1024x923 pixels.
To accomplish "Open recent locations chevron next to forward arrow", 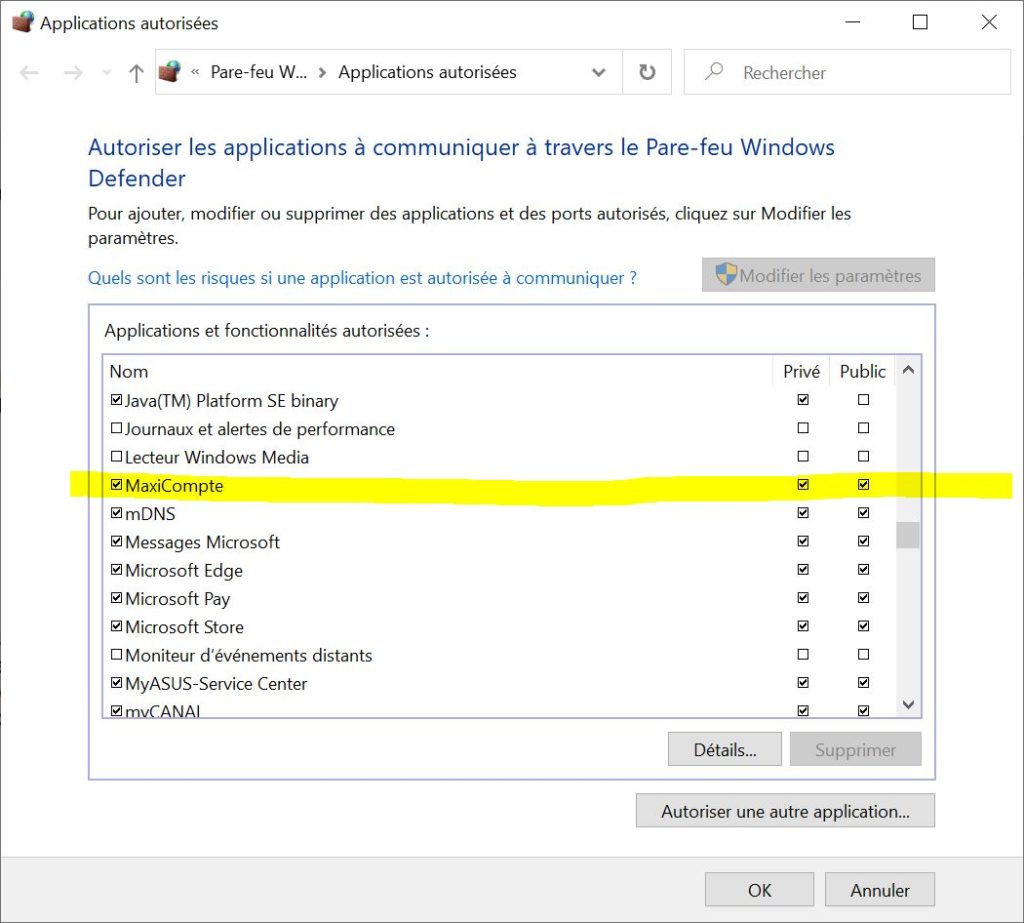I will coord(106,73).
